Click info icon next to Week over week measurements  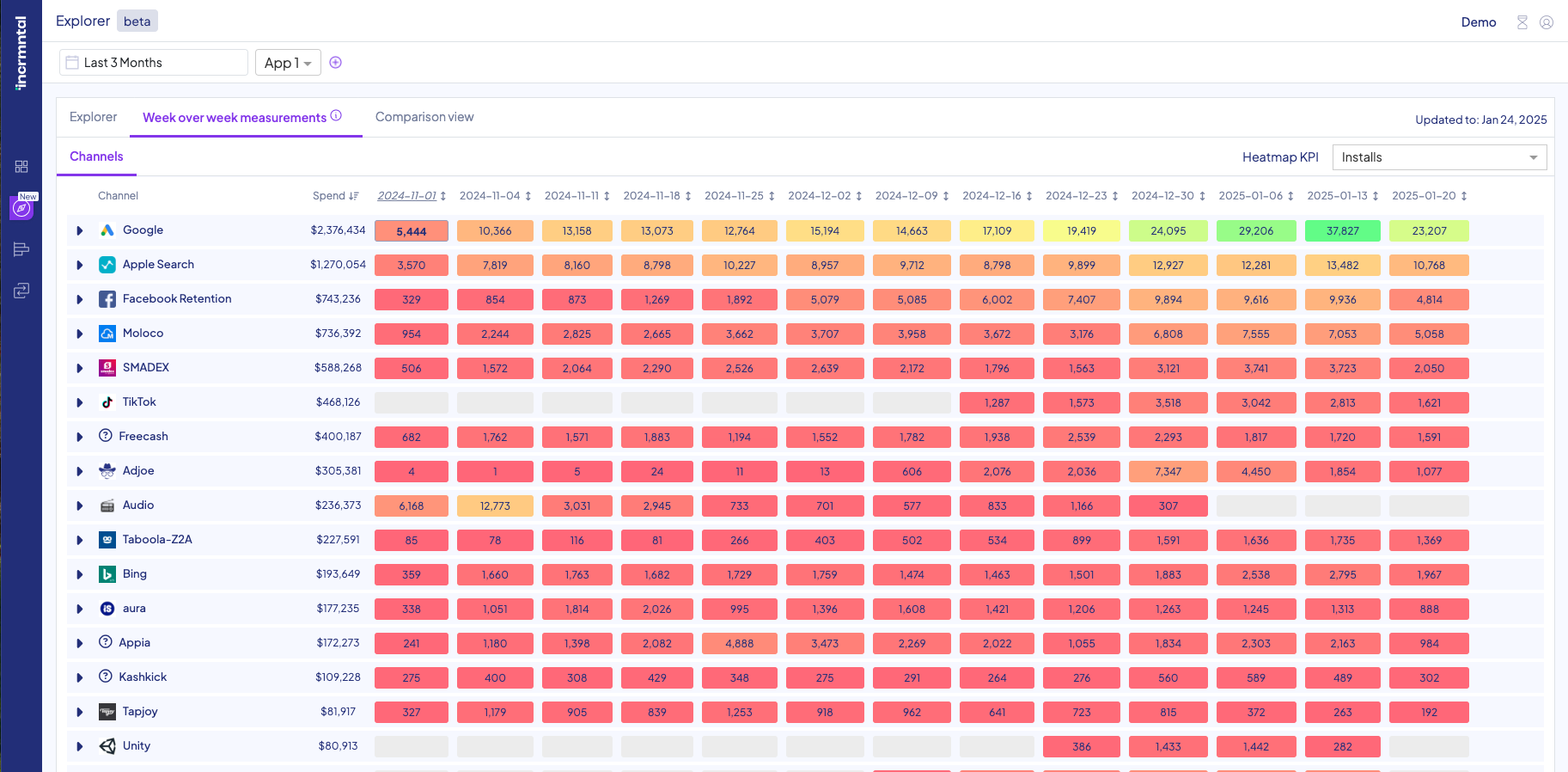click(336, 116)
